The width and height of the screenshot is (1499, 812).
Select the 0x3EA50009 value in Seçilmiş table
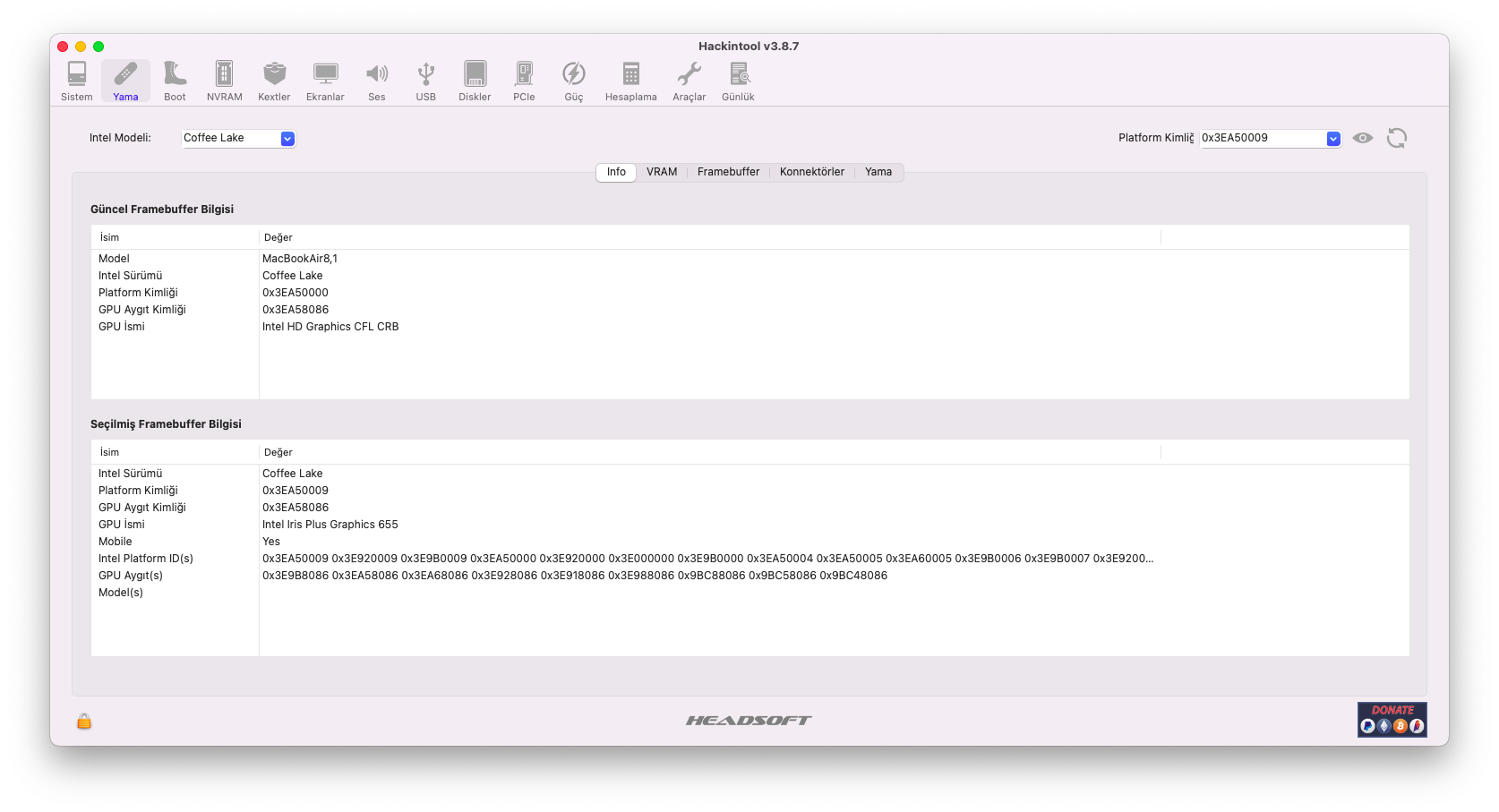(x=296, y=491)
